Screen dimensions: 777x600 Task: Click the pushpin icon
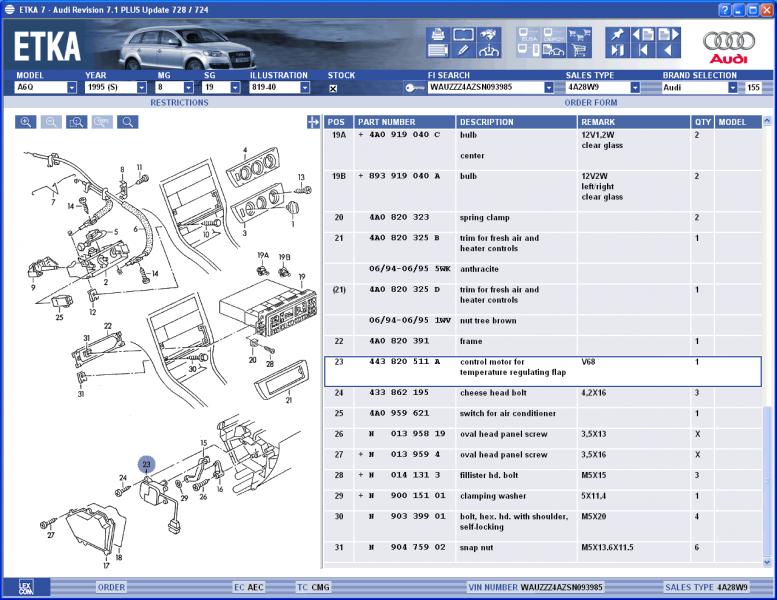click(618, 33)
